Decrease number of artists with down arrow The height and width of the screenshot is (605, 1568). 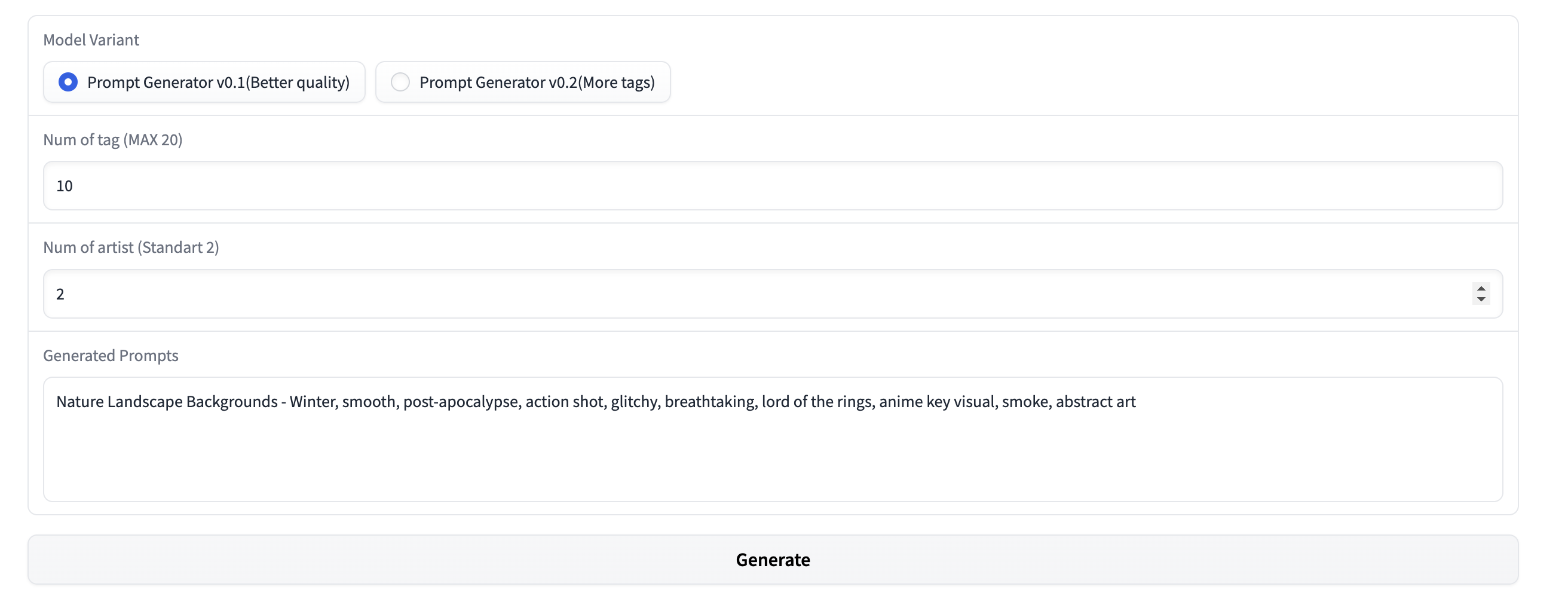pos(1481,299)
